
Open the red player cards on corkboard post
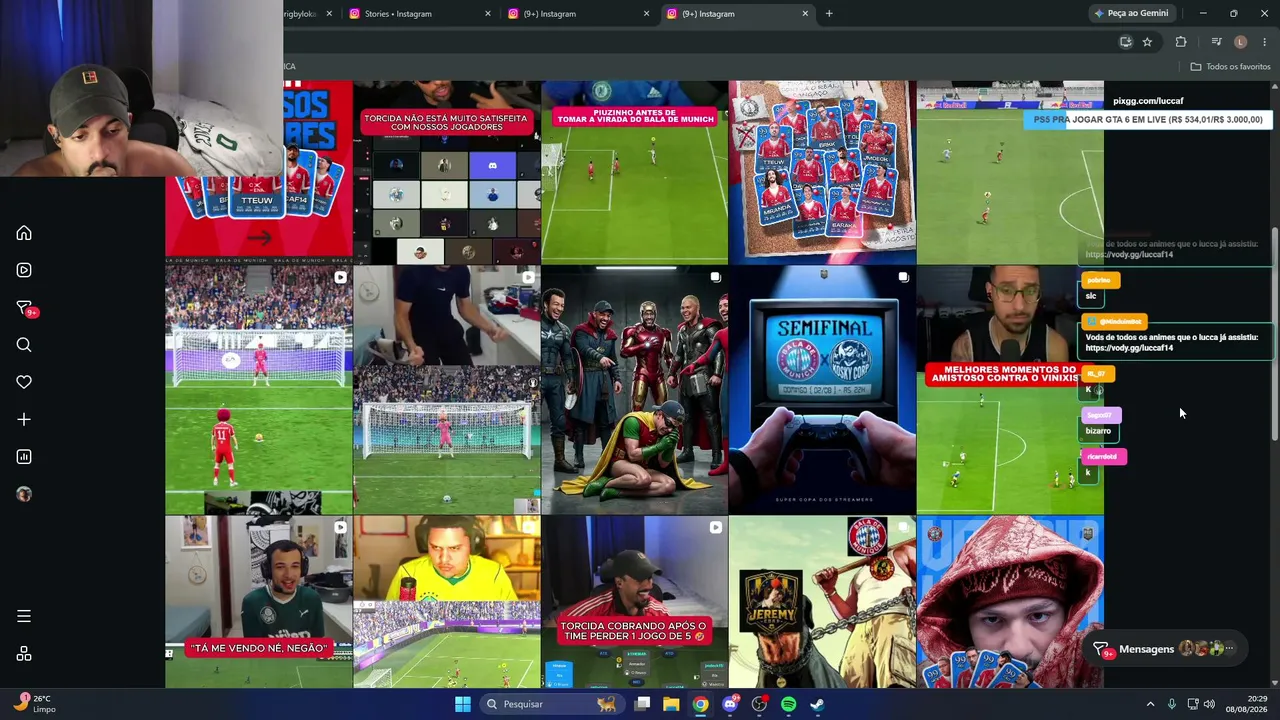click(822, 172)
